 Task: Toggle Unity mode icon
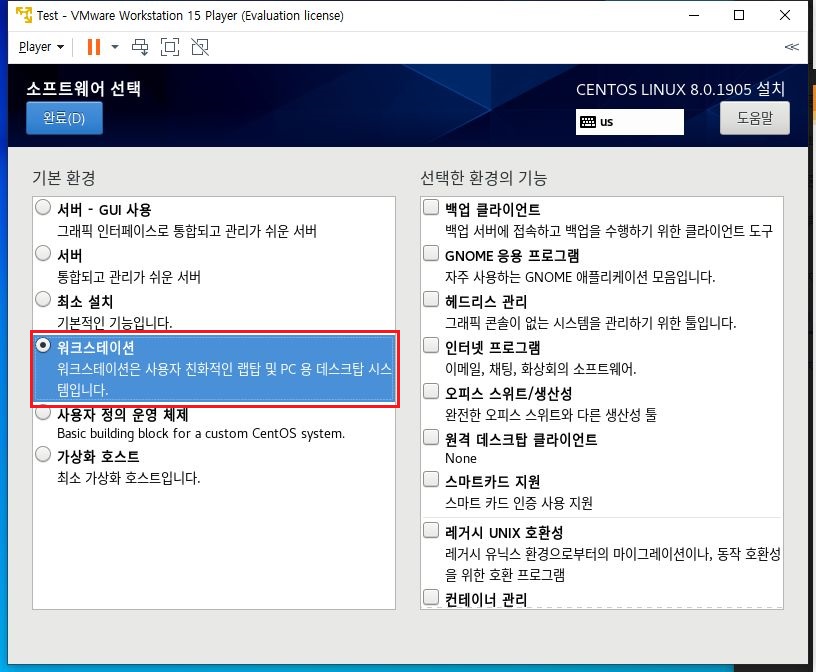[200, 47]
